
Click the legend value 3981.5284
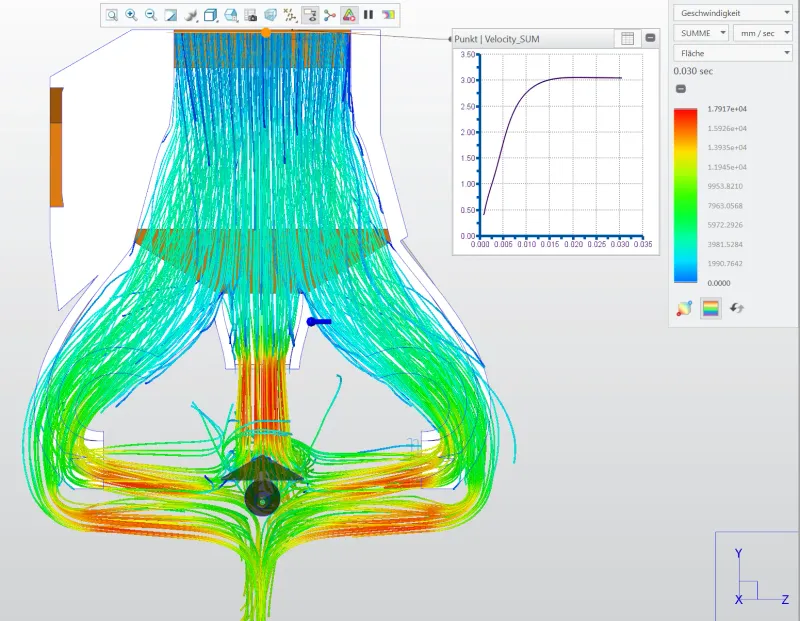[725, 244]
